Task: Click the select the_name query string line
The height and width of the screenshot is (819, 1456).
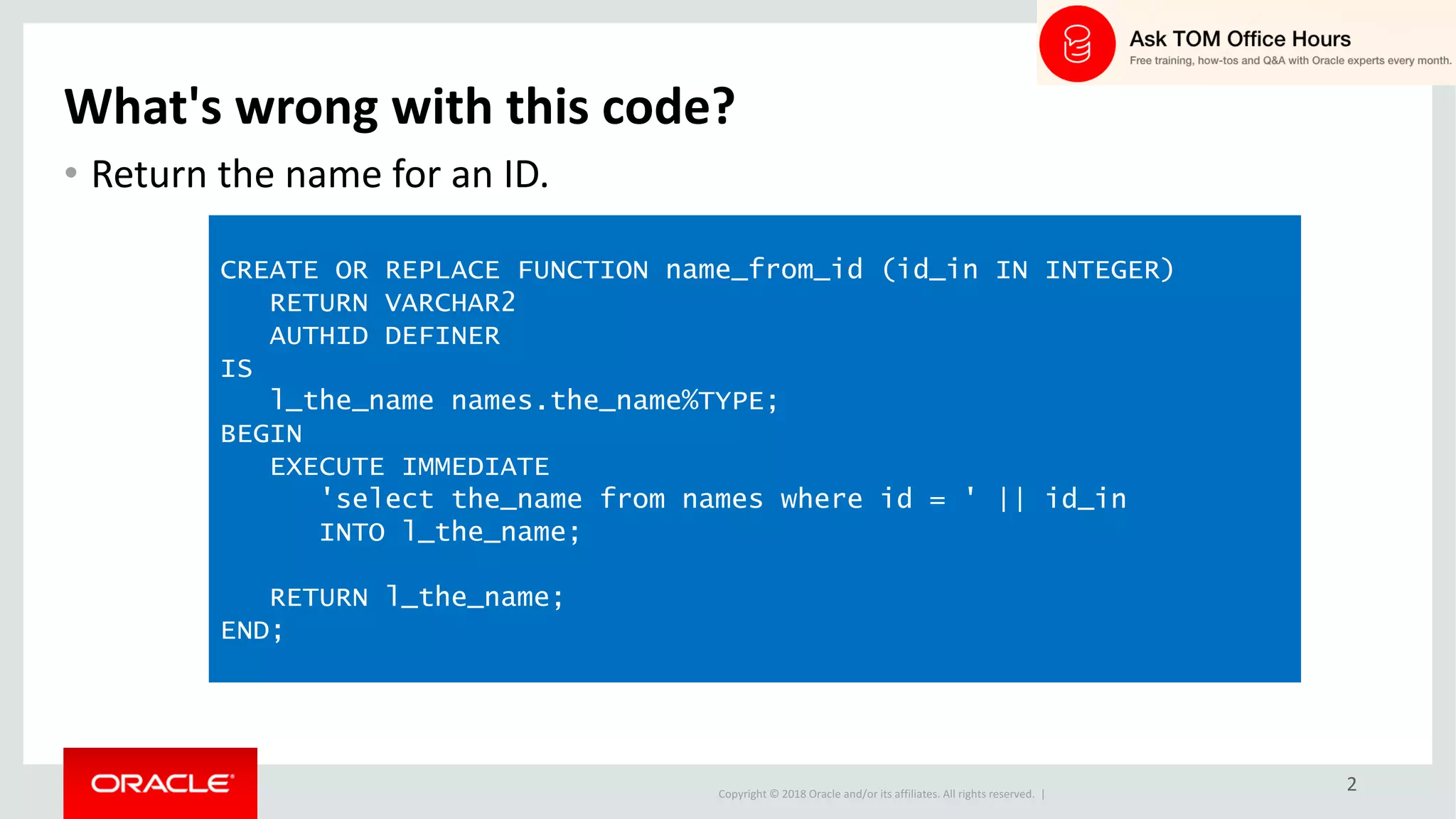Action: coord(722,499)
